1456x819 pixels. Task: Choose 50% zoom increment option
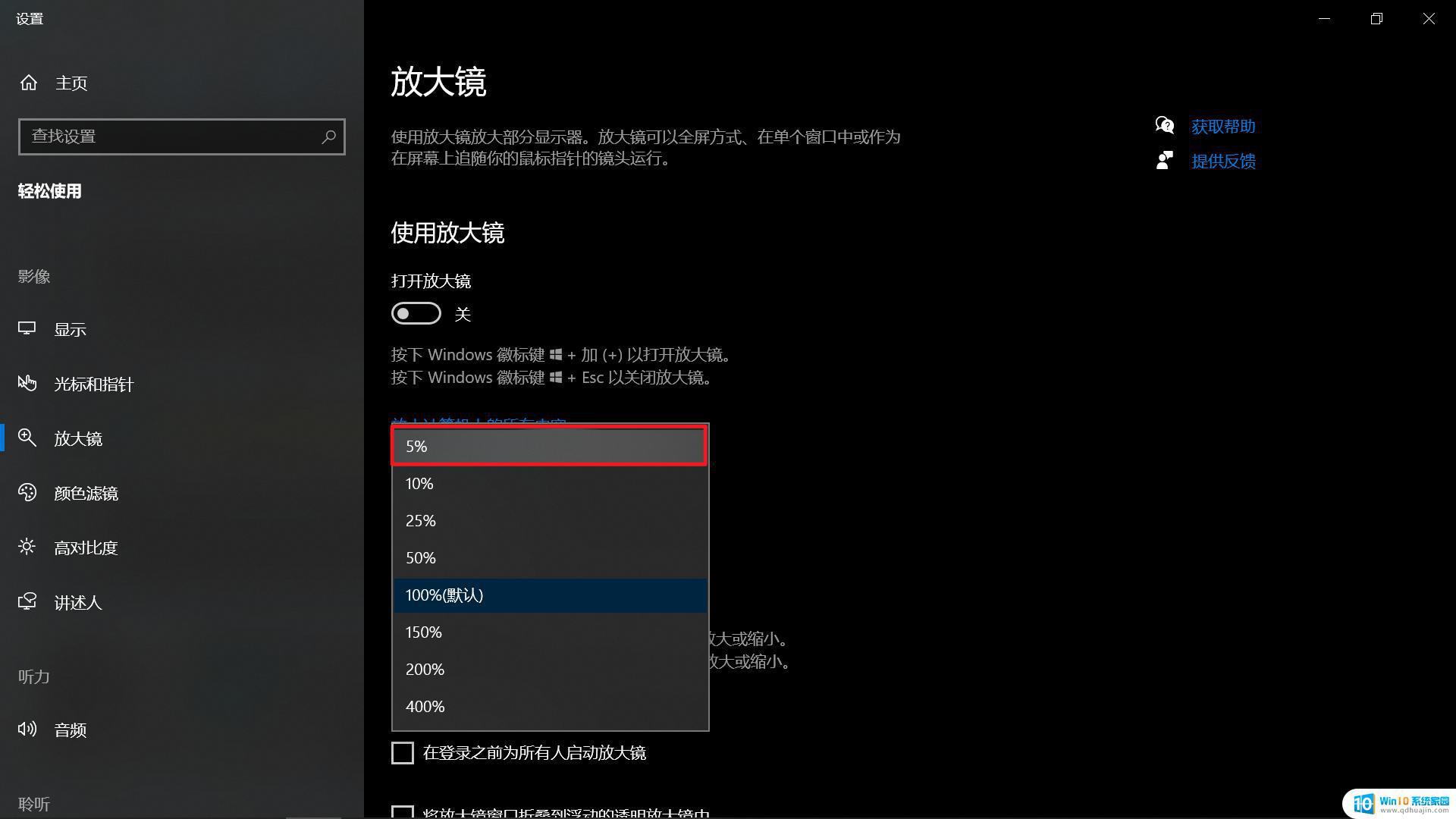[x=550, y=558]
